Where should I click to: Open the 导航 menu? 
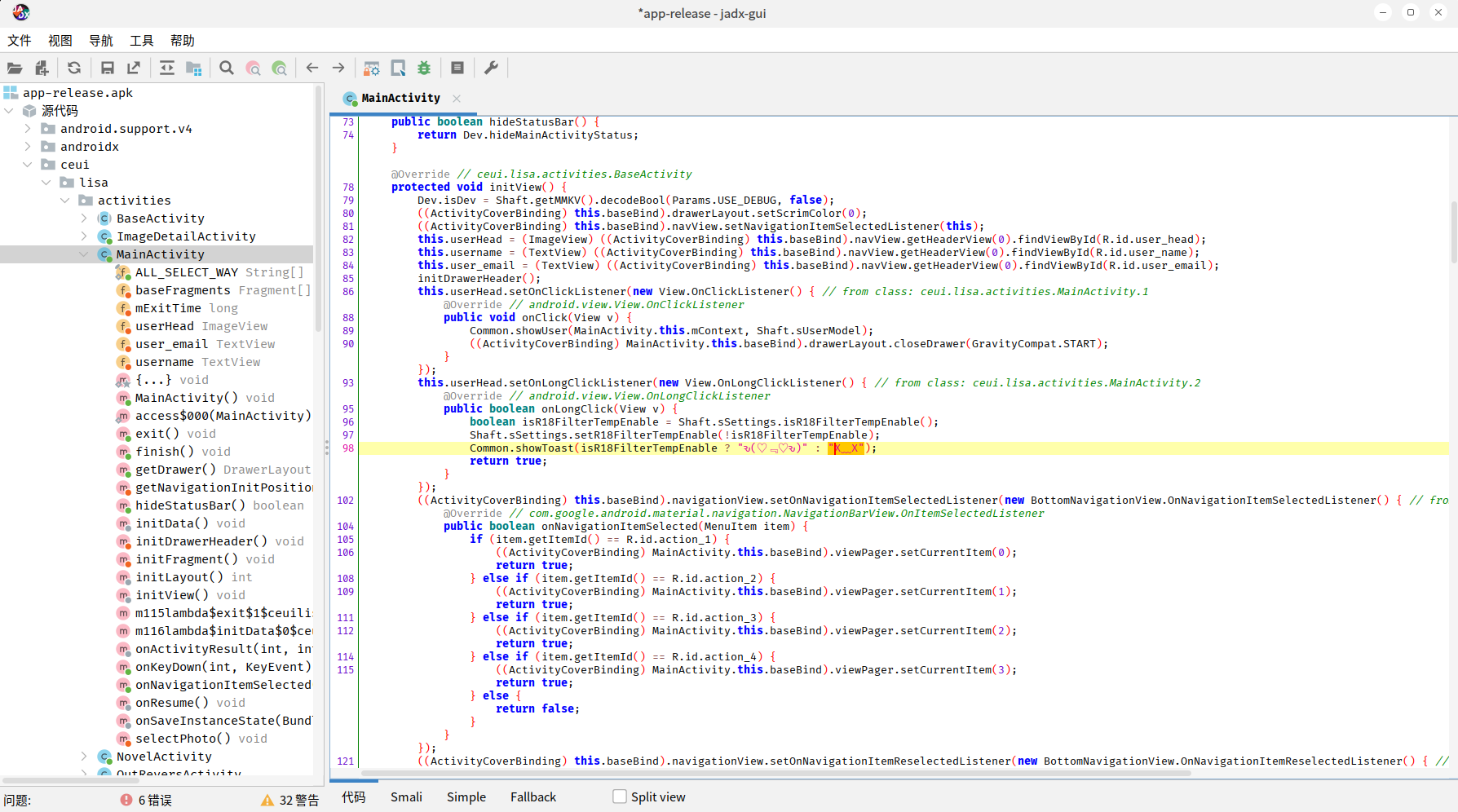point(101,41)
